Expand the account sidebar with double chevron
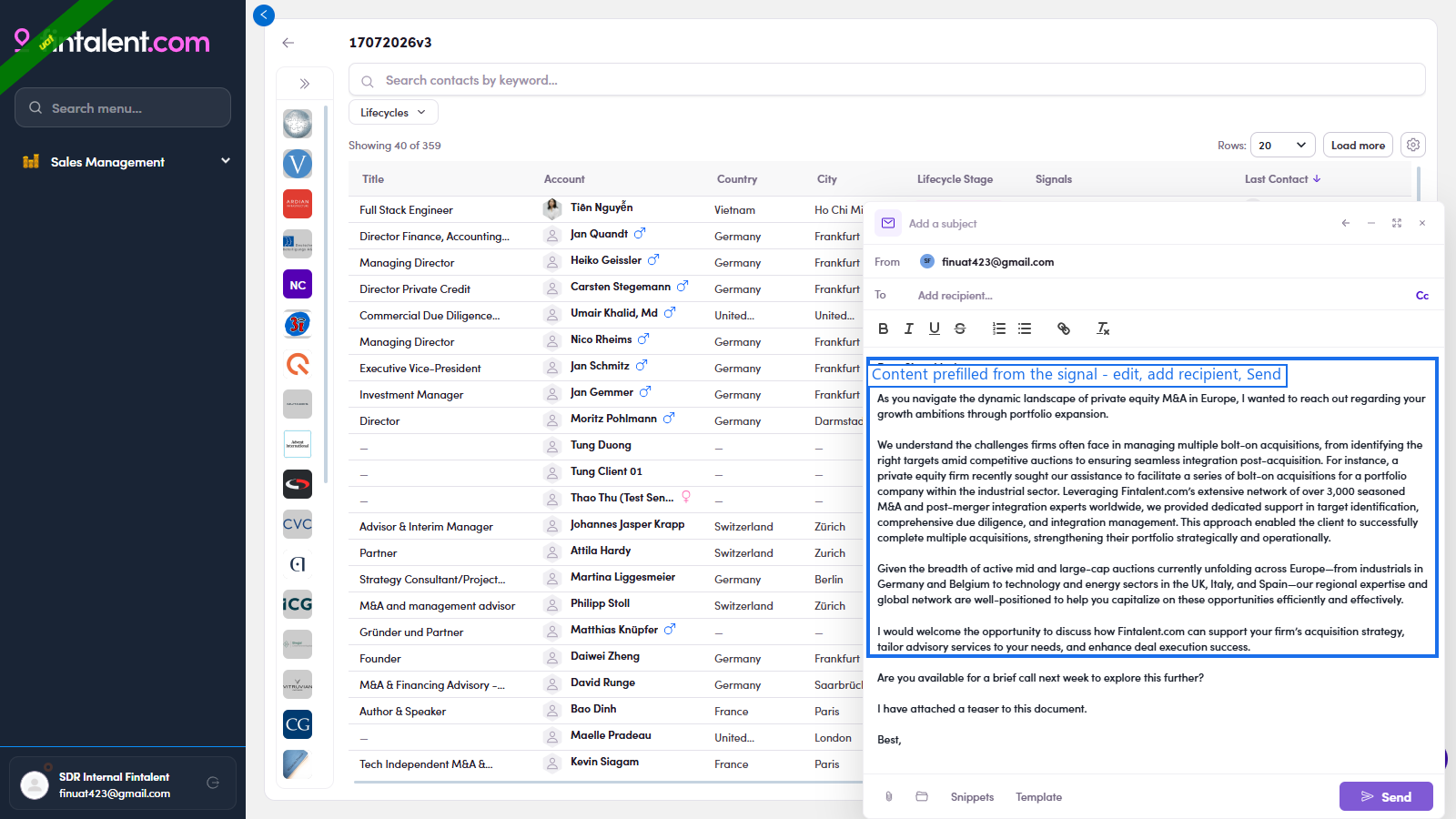 [305, 84]
